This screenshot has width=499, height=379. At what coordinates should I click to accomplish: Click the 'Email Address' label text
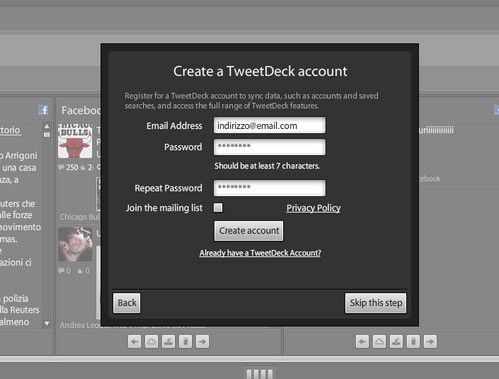click(174, 125)
